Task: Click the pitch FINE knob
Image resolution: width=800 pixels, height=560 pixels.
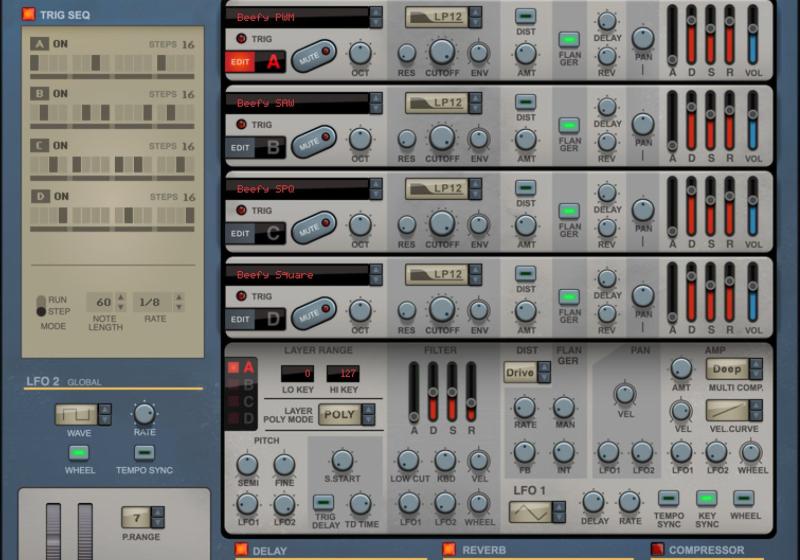Action: (284, 465)
